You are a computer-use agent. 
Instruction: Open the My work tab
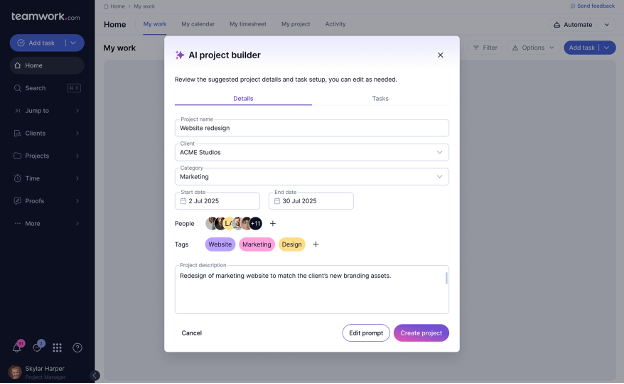tap(155, 24)
